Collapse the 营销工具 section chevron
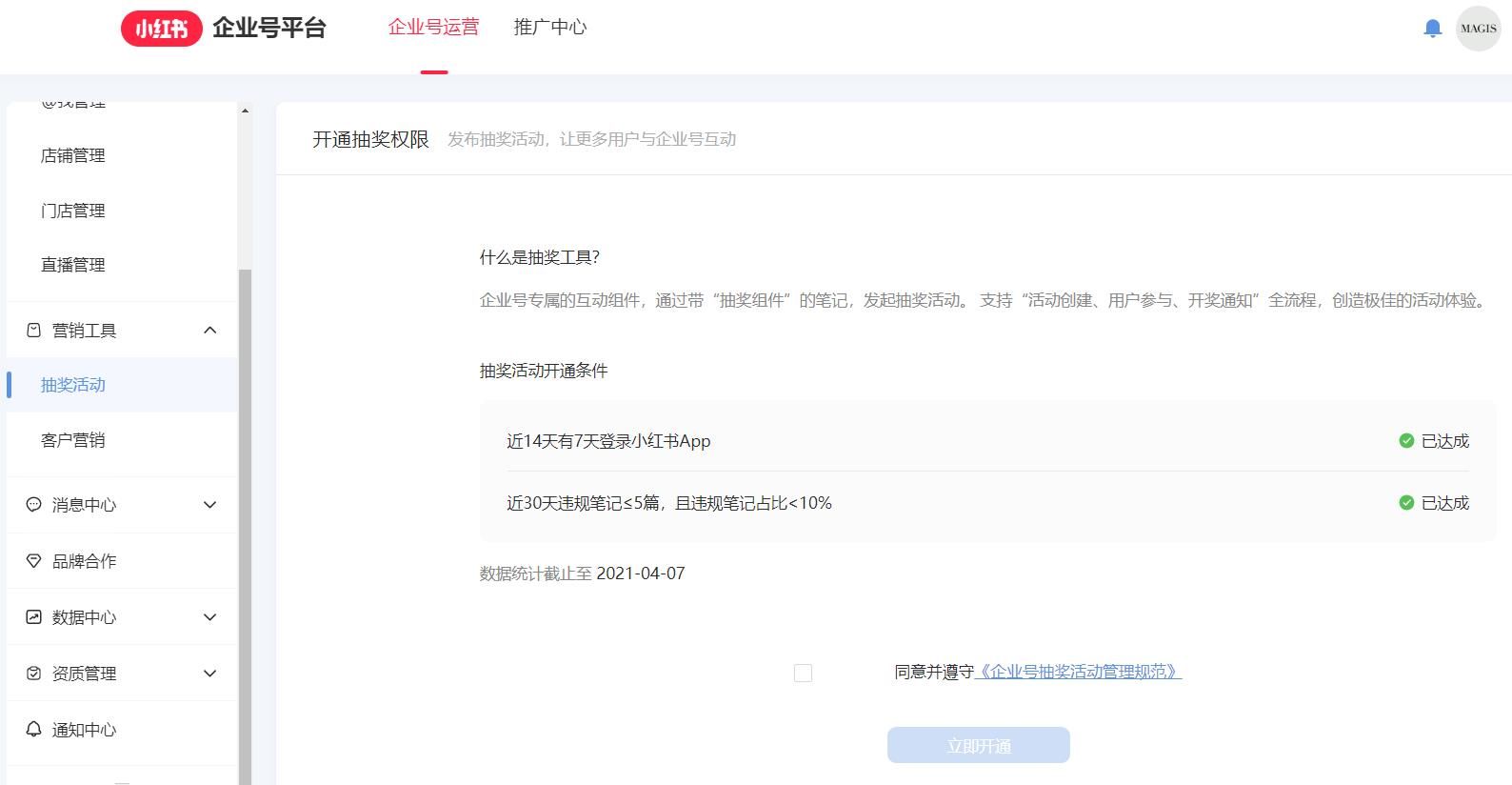The width and height of the screenshot is (1512, 785). tap(210, 331)
